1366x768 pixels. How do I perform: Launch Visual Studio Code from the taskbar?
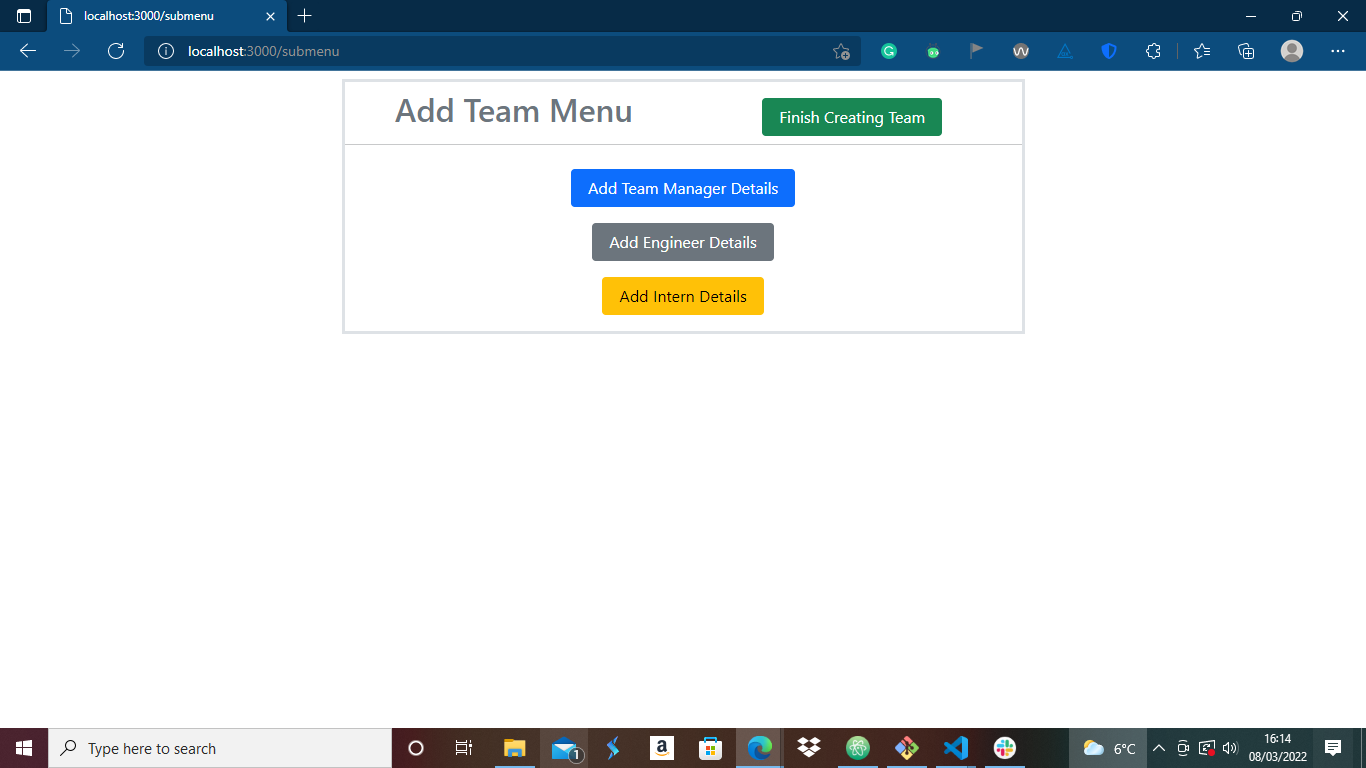click(x=955, y=747)
